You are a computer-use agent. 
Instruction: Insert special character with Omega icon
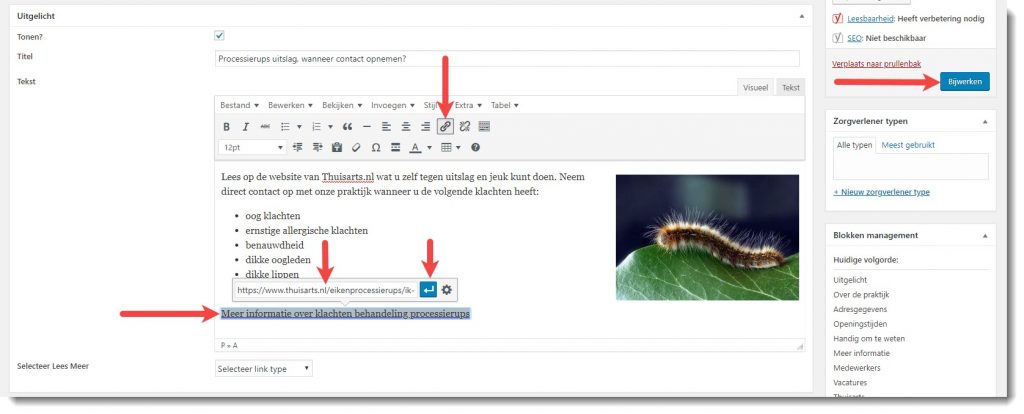coord(376,148)
